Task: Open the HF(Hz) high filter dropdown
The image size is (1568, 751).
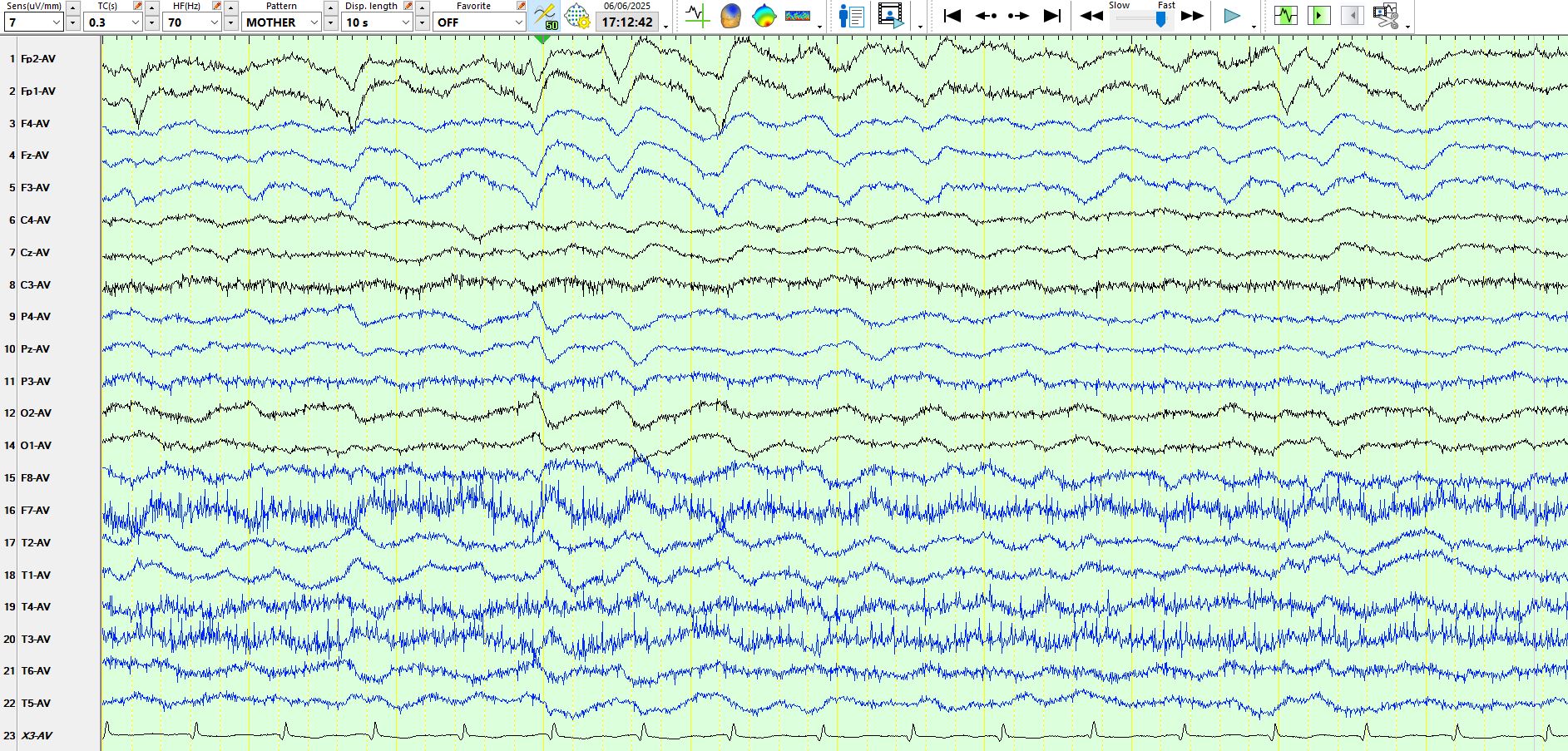Action: pyautogui.click(x=191, y=22)
